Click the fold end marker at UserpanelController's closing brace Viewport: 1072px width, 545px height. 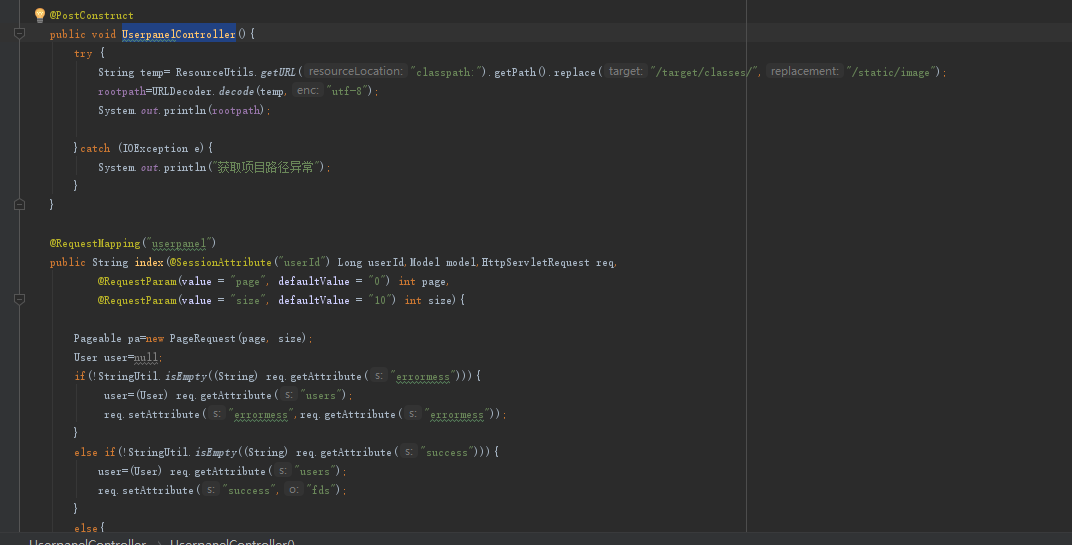tap(19, 204)
